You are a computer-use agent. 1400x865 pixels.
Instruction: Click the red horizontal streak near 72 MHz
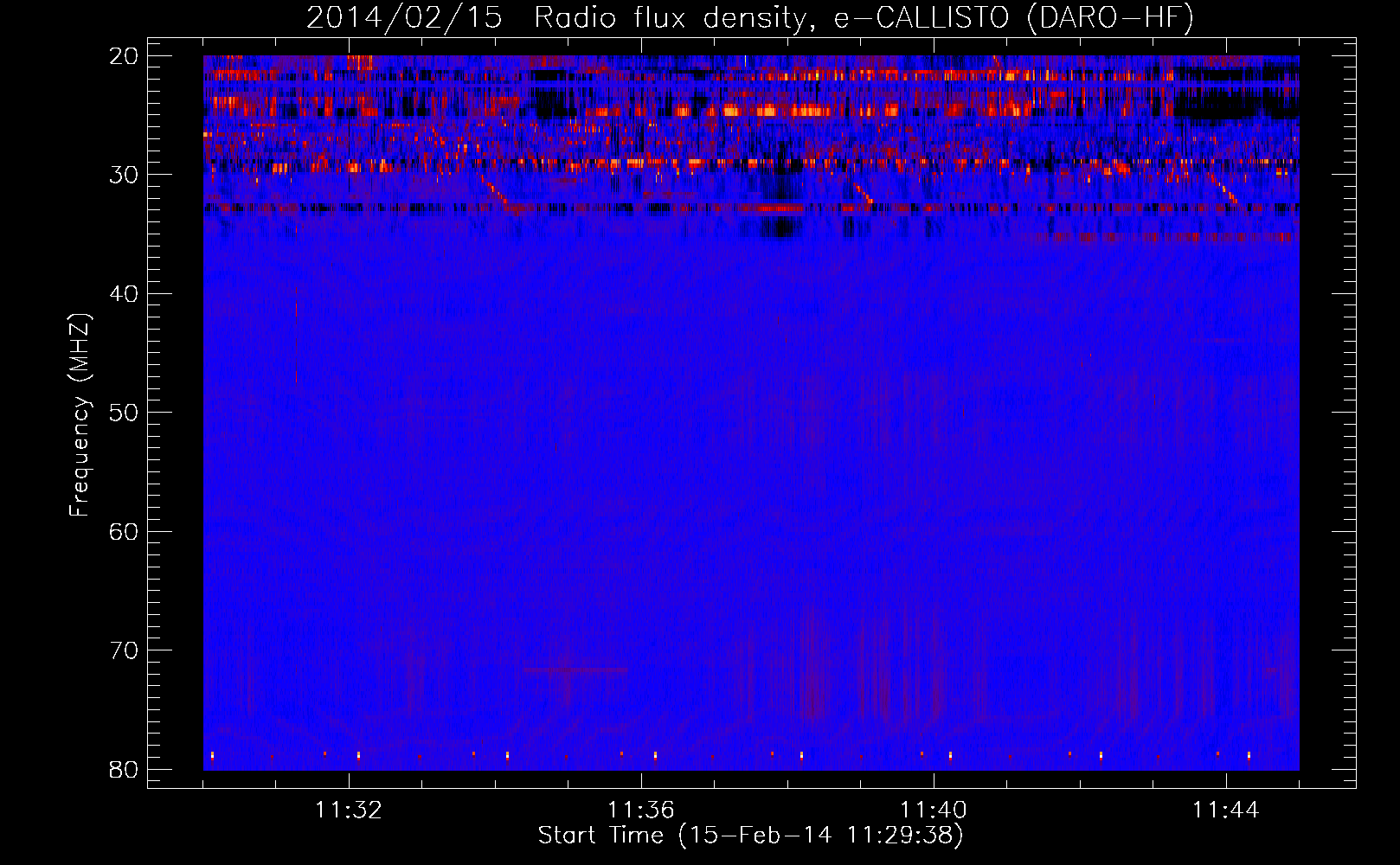[575, 670]
